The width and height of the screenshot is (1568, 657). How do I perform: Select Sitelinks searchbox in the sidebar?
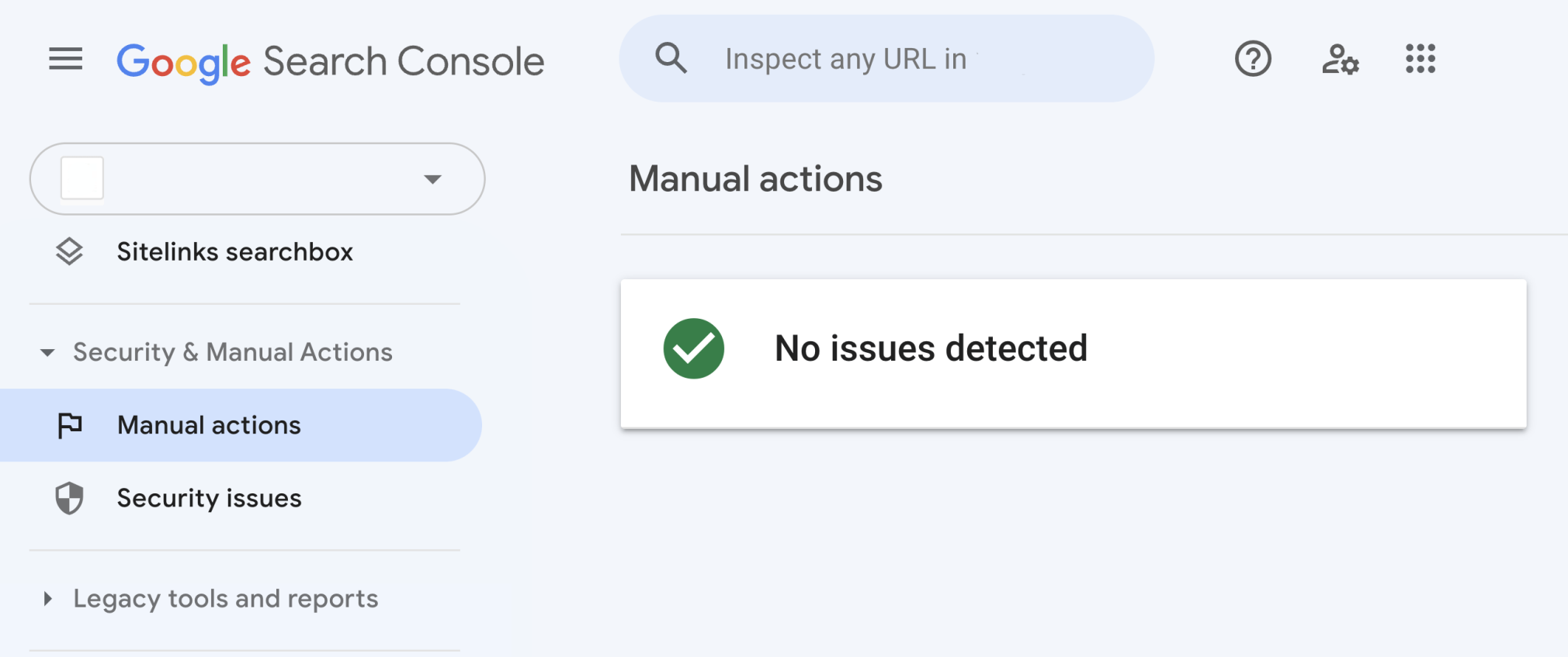(x=234, y=251)
